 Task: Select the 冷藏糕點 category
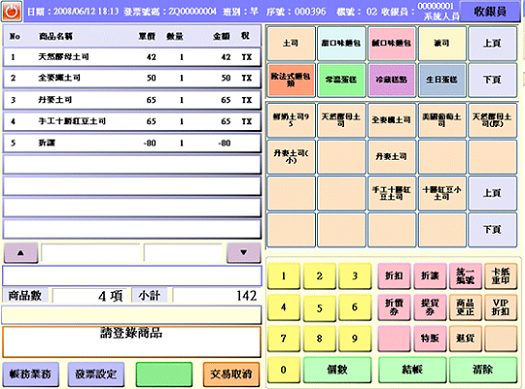391,80
